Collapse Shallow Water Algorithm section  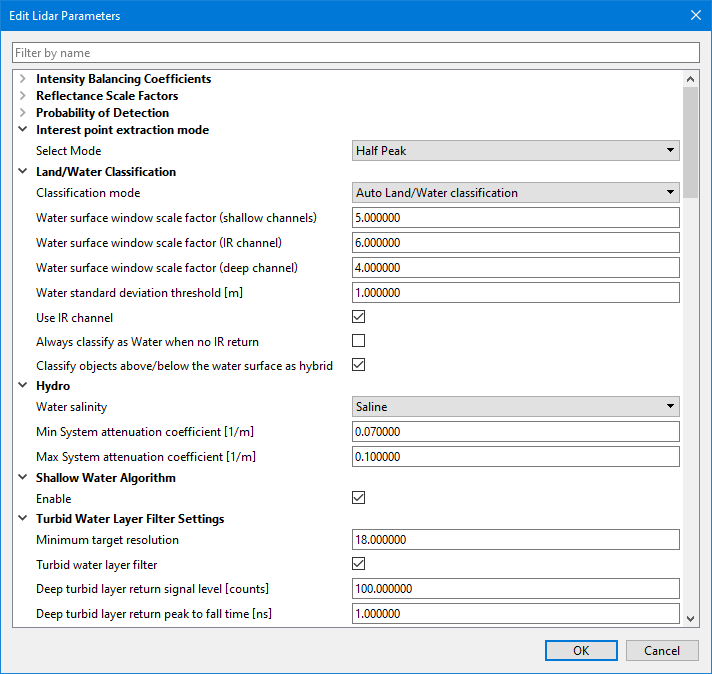pos(22,478)
